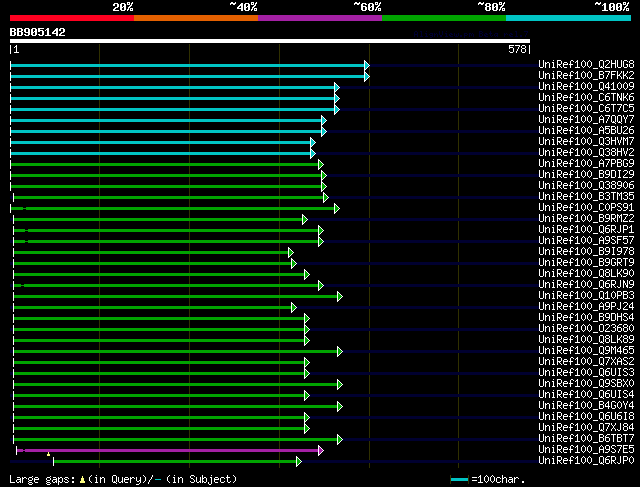The width and height of the screenshot is (640, 487).
Task: Select the UniRef100_B3TM35 label
Action: (586, 196)
